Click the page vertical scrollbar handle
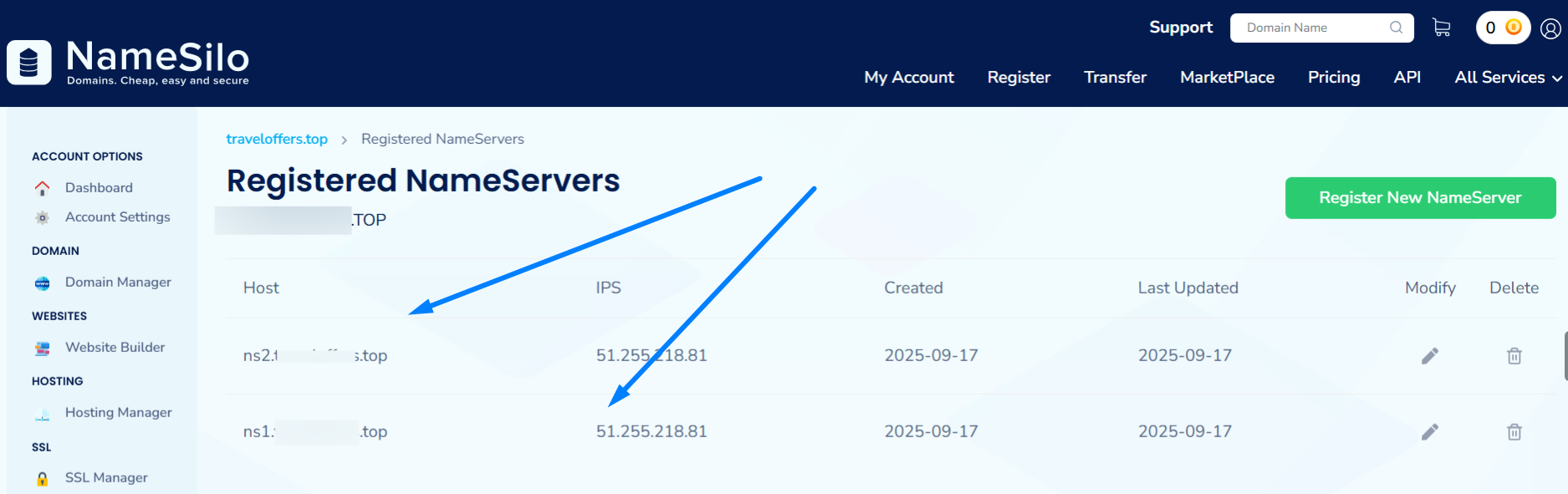The width and height of the screenshot is (1568, 494). 1565,355
